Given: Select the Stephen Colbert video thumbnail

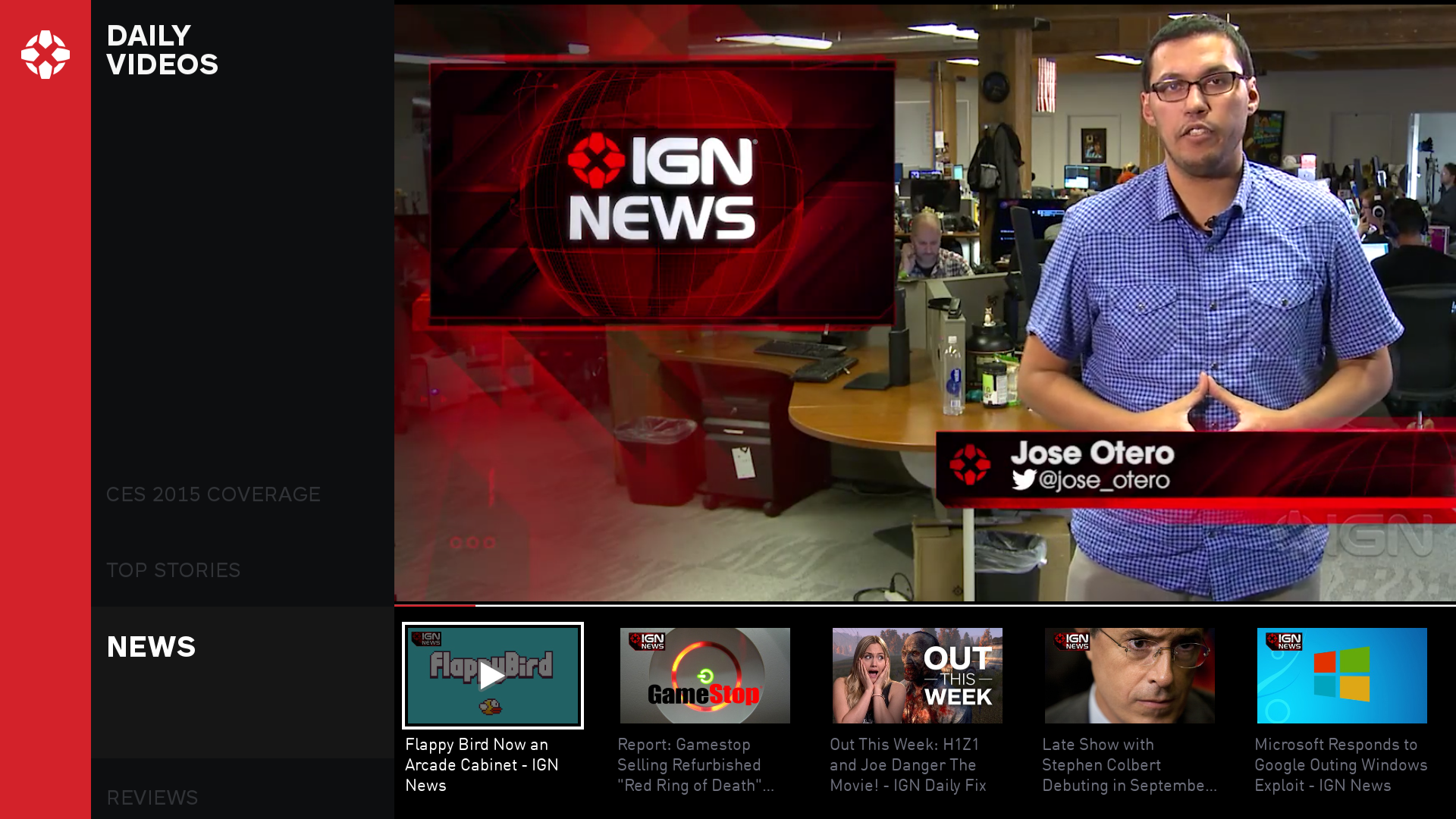Looking at the screenshot, I should 1129,675.
